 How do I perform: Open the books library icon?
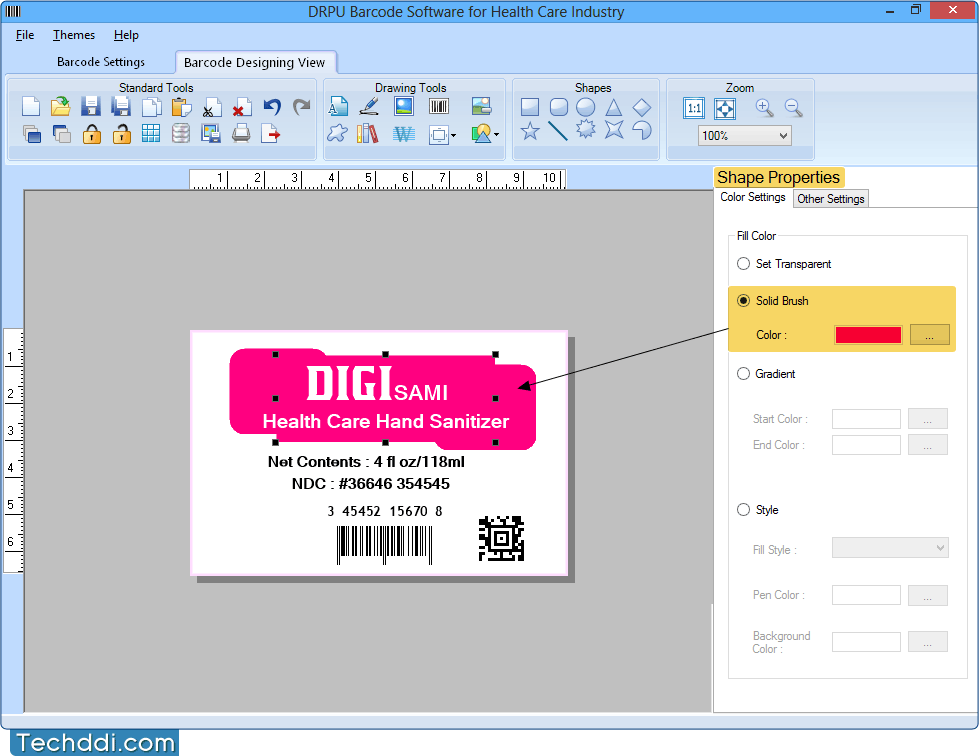click(368, 133)
